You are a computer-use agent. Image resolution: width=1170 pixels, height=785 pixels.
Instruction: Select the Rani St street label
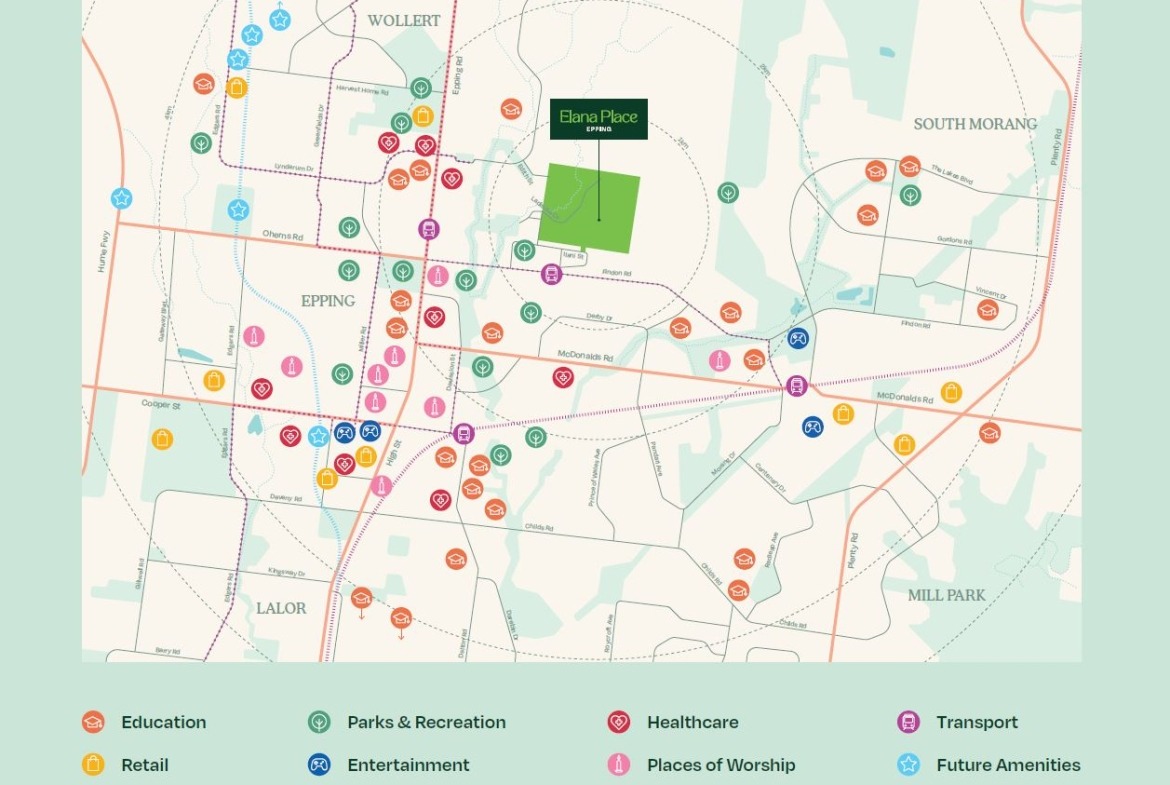[573, 256]
